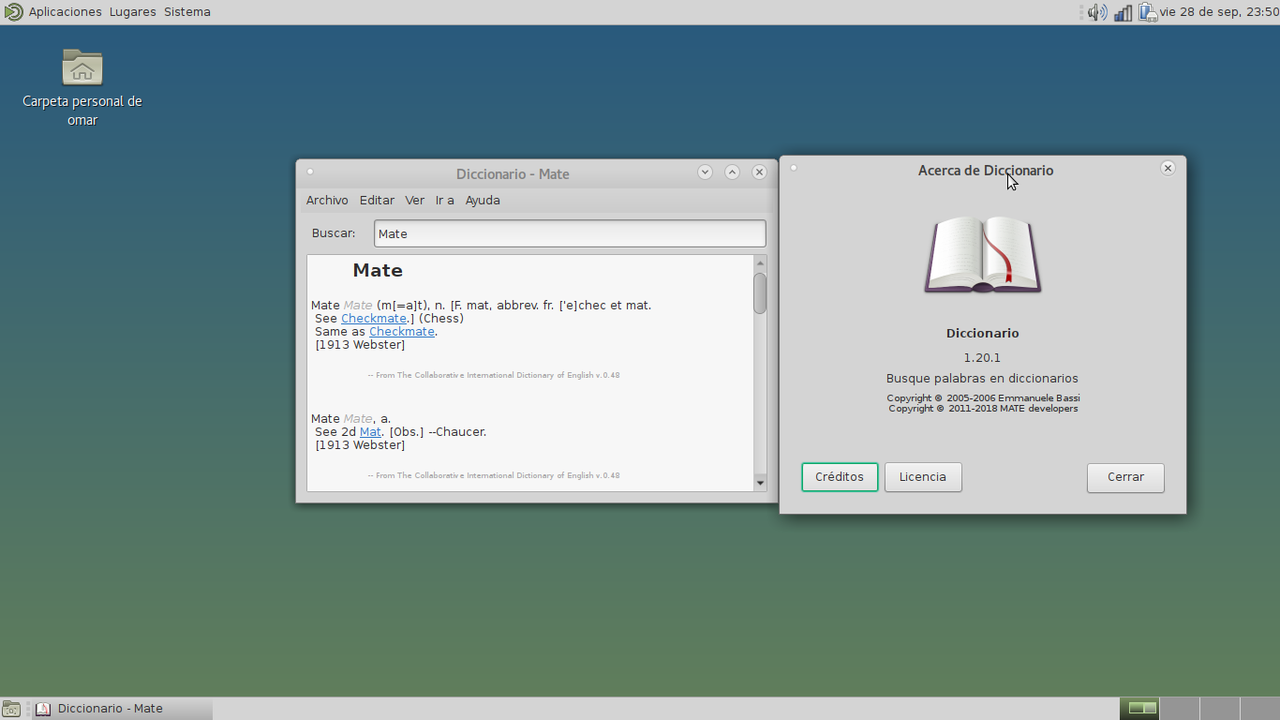Open the Archivo menu in Diccionario
This screenshot has height=720, width=1280.
point(327,200)
